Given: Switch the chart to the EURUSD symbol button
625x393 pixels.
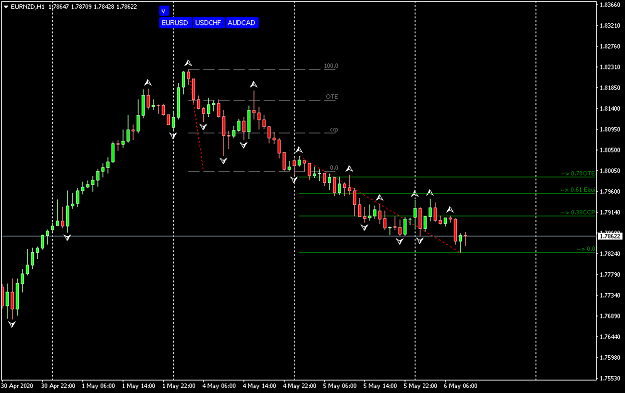Looking at the screenshot, I should 175,23.
